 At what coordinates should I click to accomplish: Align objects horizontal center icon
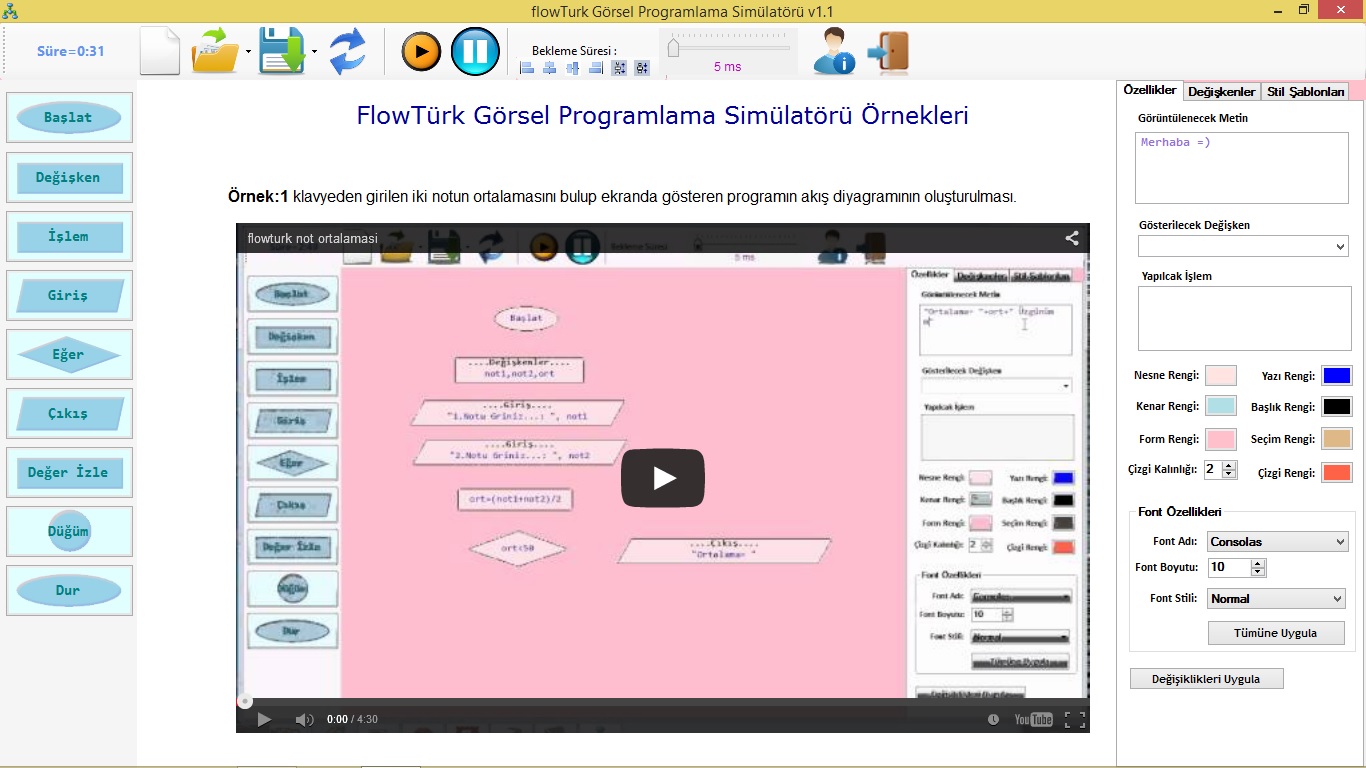pyautogui.click(x=550, y=68)
